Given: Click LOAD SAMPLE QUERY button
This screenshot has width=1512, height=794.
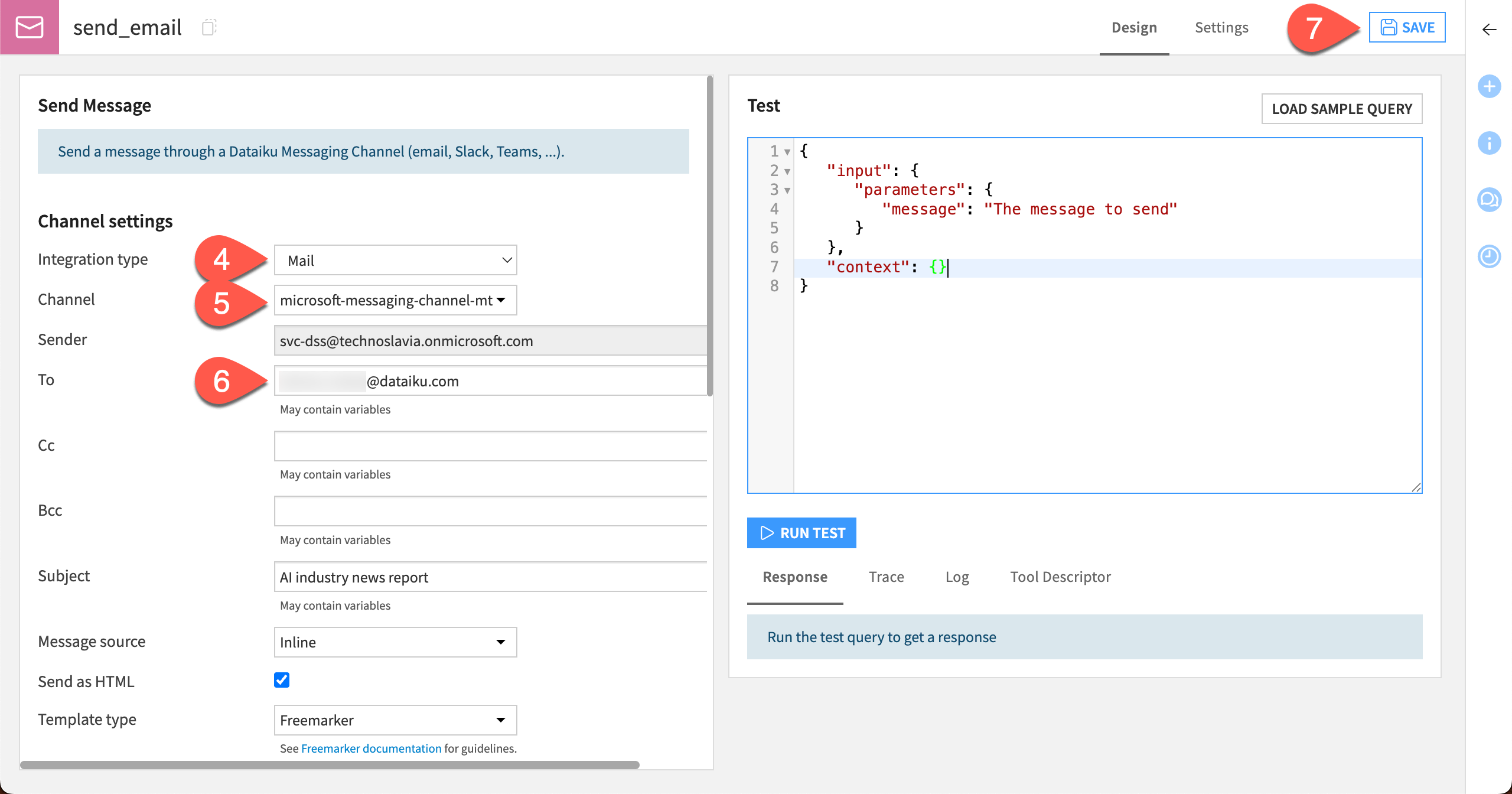Looking at the screenshot, I should (1342, 109).
